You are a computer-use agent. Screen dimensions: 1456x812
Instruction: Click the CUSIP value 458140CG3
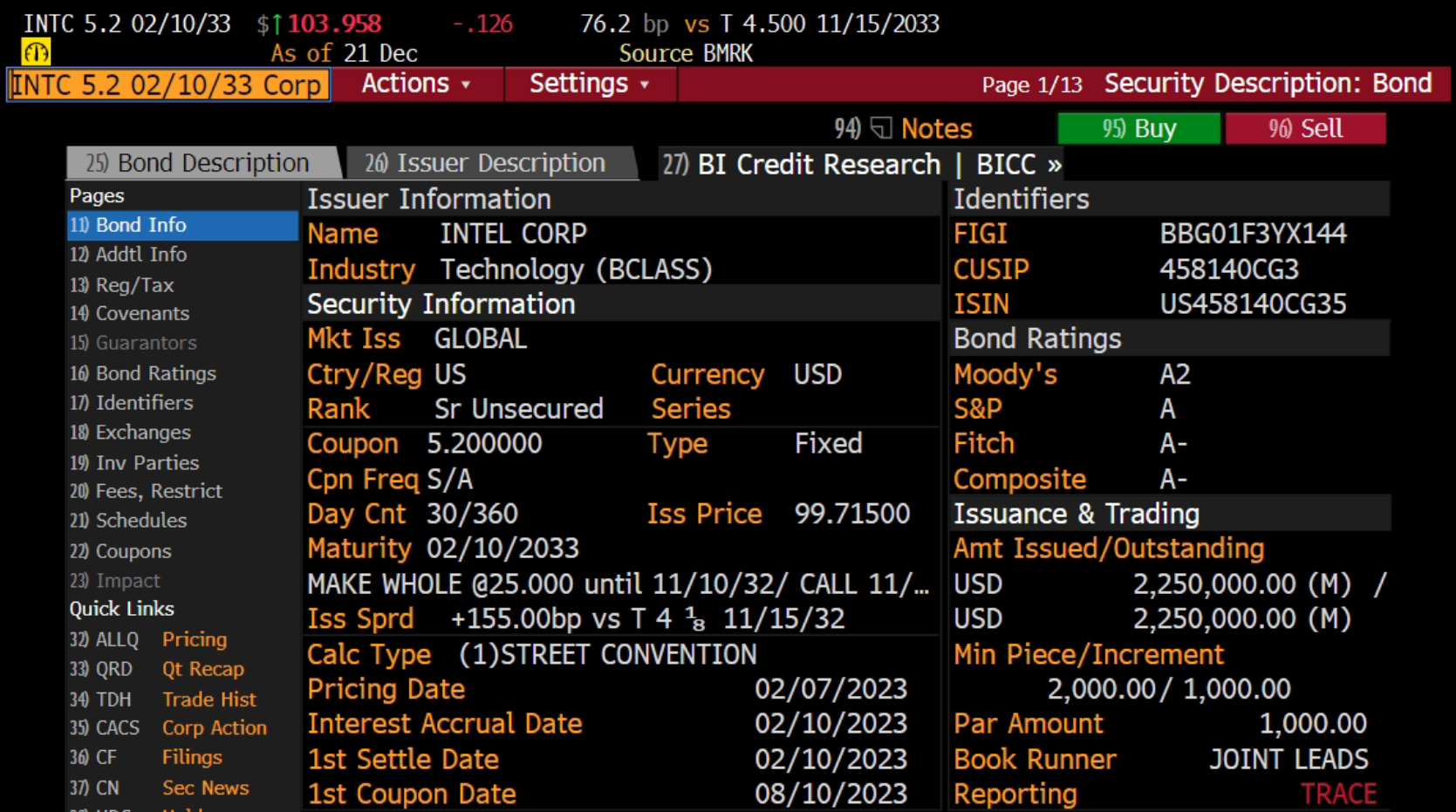click(x=1229, y=270)
